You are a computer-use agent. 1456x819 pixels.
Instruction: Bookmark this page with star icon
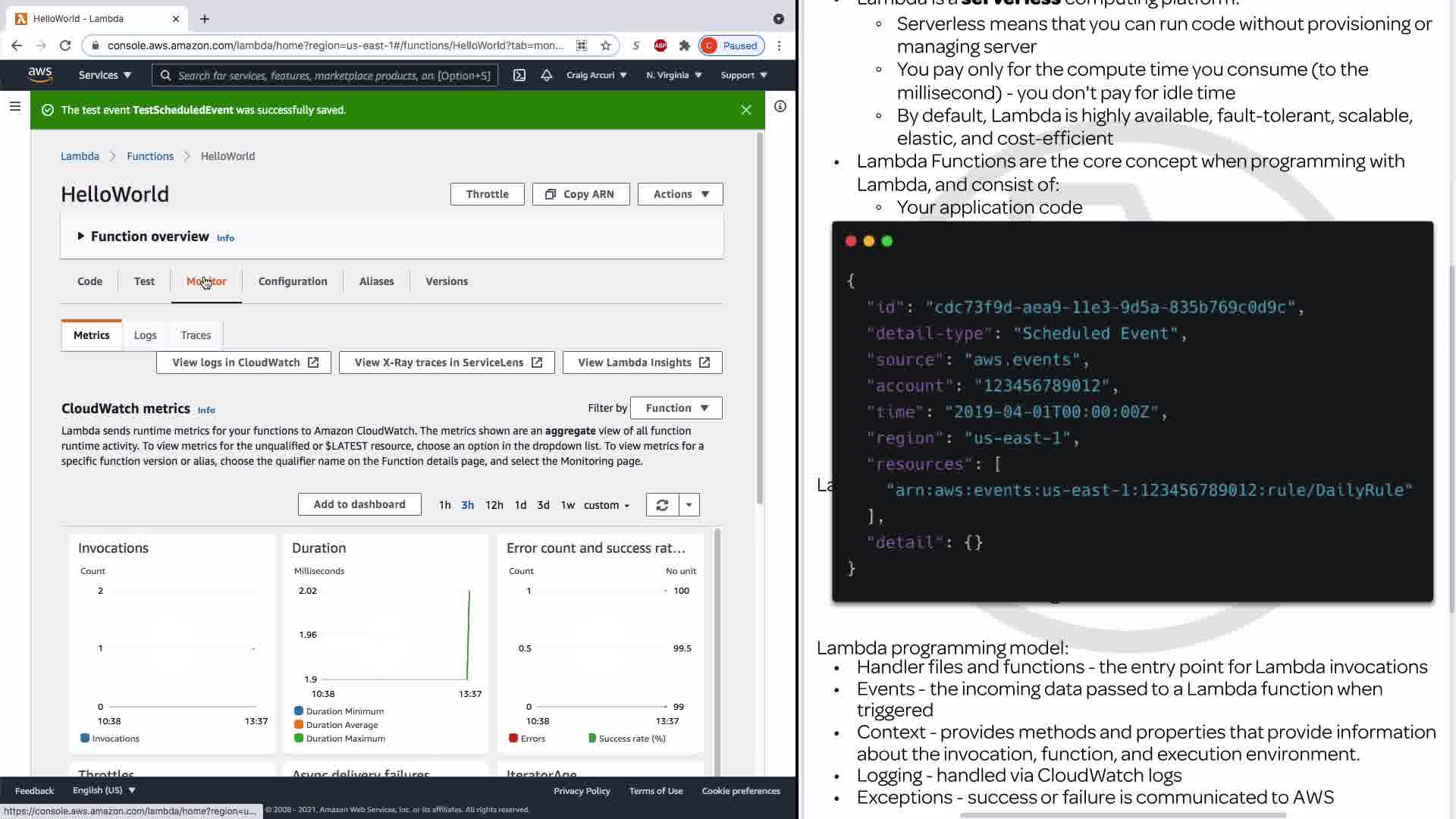tap(606, 45)
